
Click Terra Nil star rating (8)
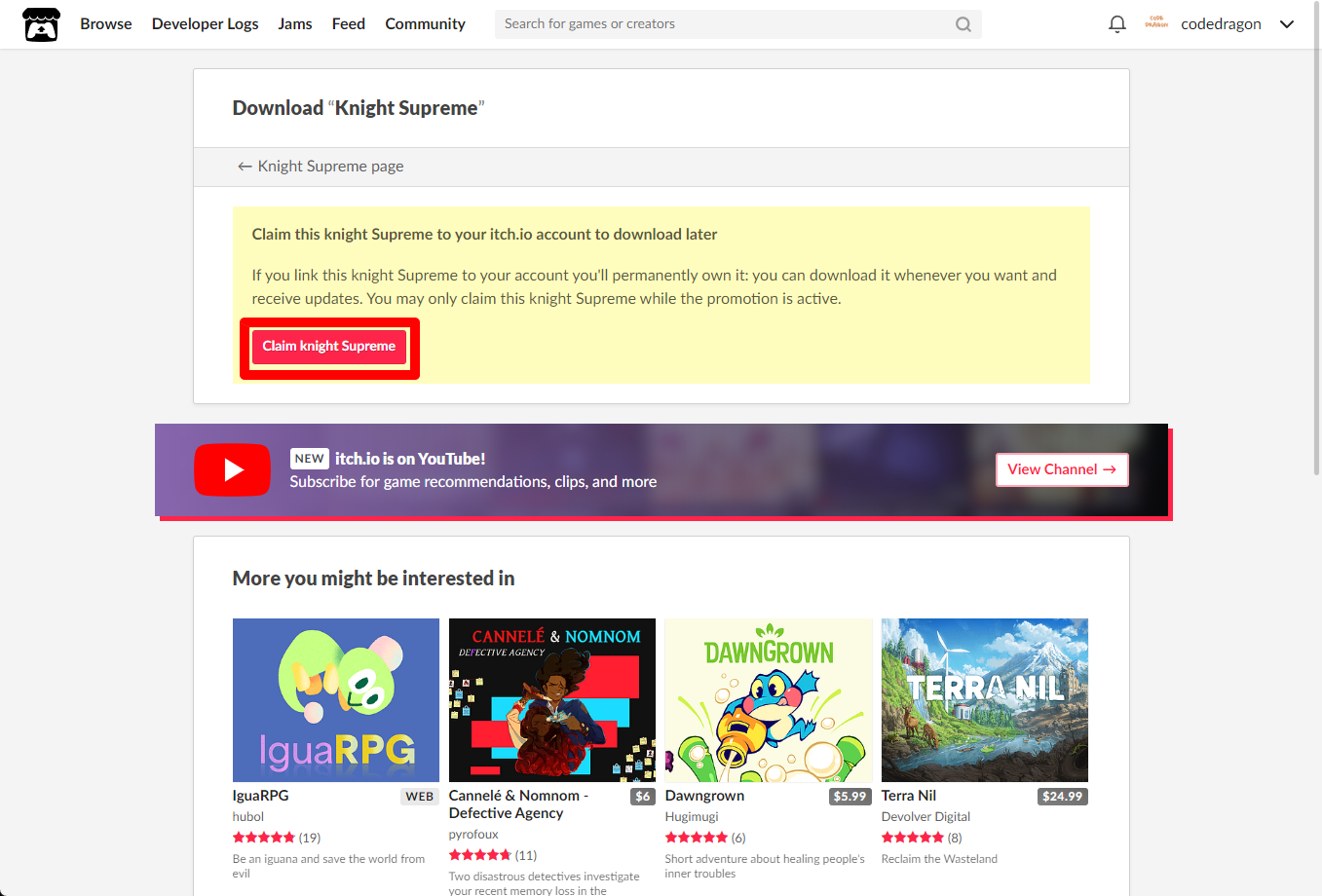pos(922,838)
